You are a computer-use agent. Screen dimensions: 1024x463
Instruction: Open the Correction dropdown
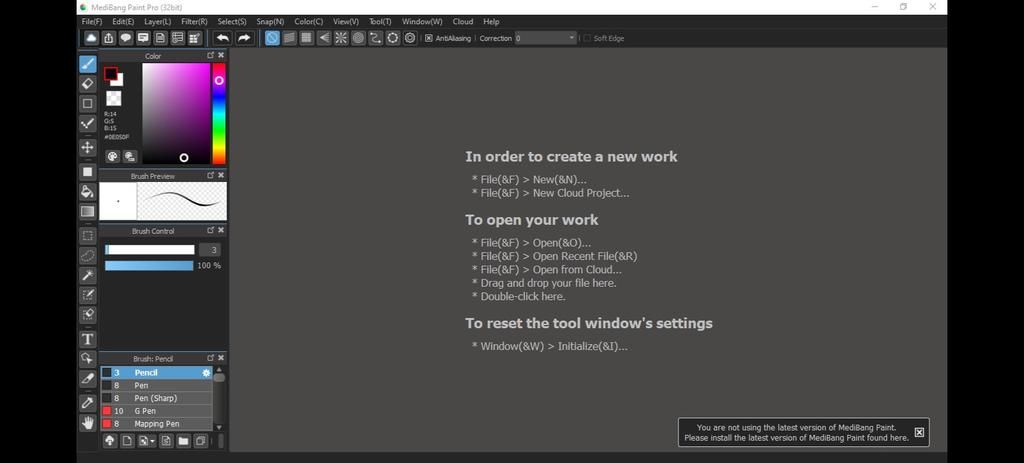click(x=546, y=39)
